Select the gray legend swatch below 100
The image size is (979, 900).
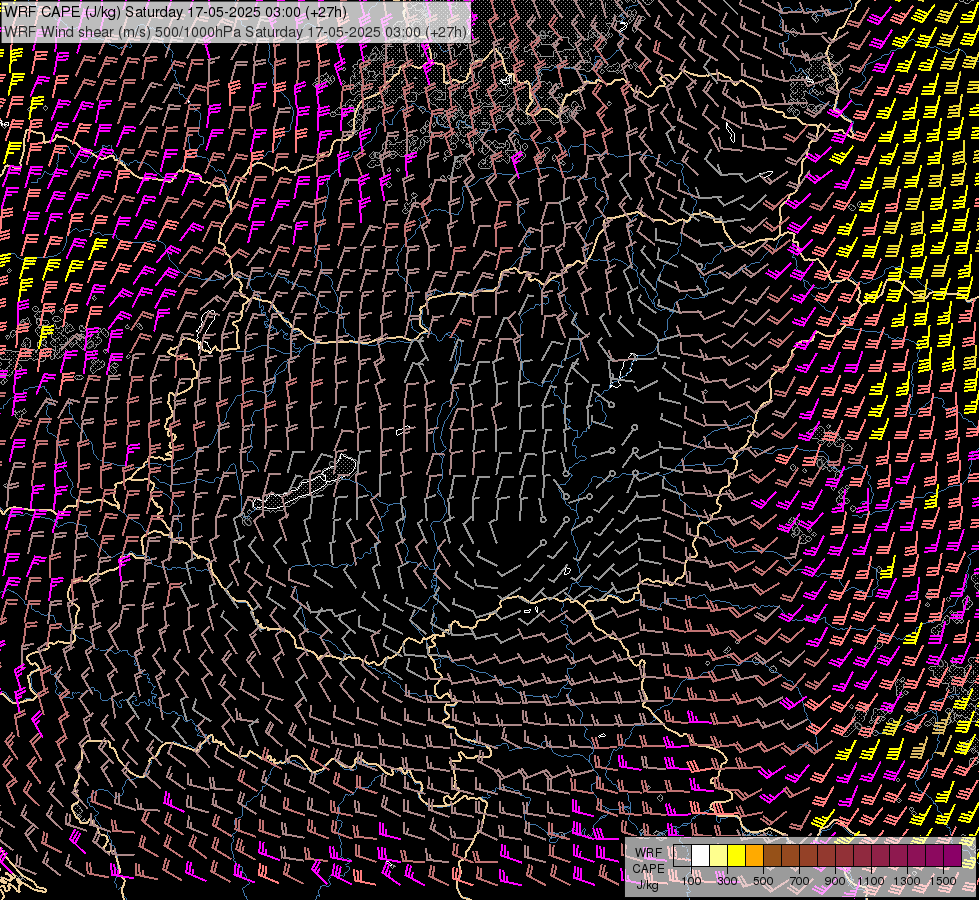click(x=682, y=855)
